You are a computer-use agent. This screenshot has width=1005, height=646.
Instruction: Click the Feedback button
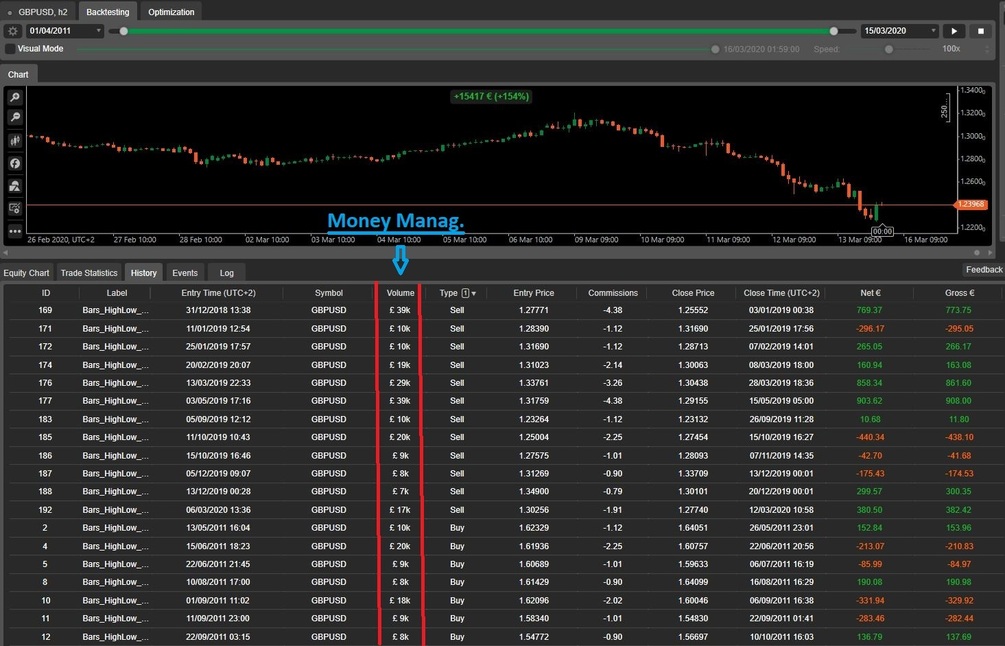(x=984, y=270)
